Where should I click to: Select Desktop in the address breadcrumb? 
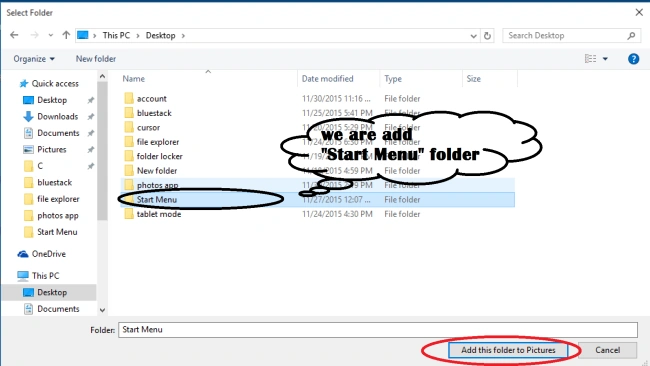point(160,36)
